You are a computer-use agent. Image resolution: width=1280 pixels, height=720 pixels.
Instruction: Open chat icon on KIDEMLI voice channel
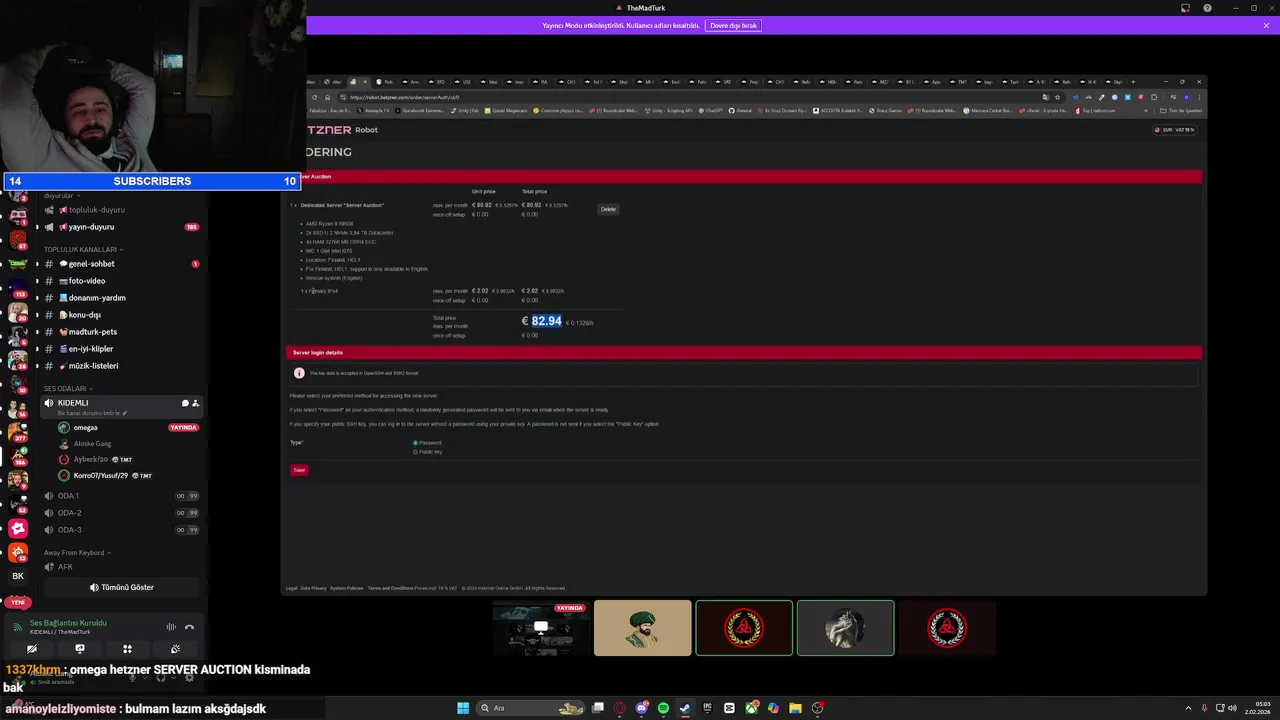pos(185,403)
